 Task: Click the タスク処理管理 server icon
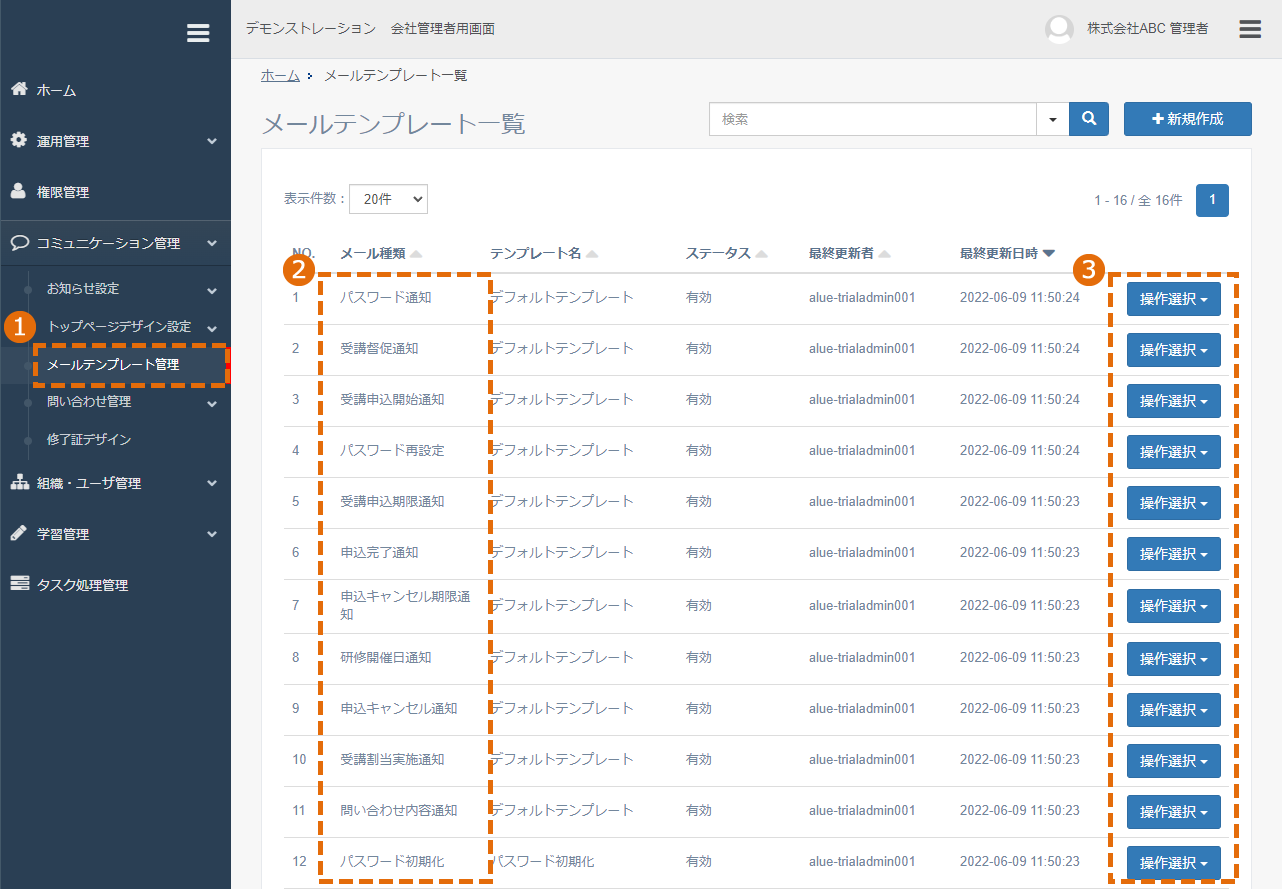click(20, 584)
